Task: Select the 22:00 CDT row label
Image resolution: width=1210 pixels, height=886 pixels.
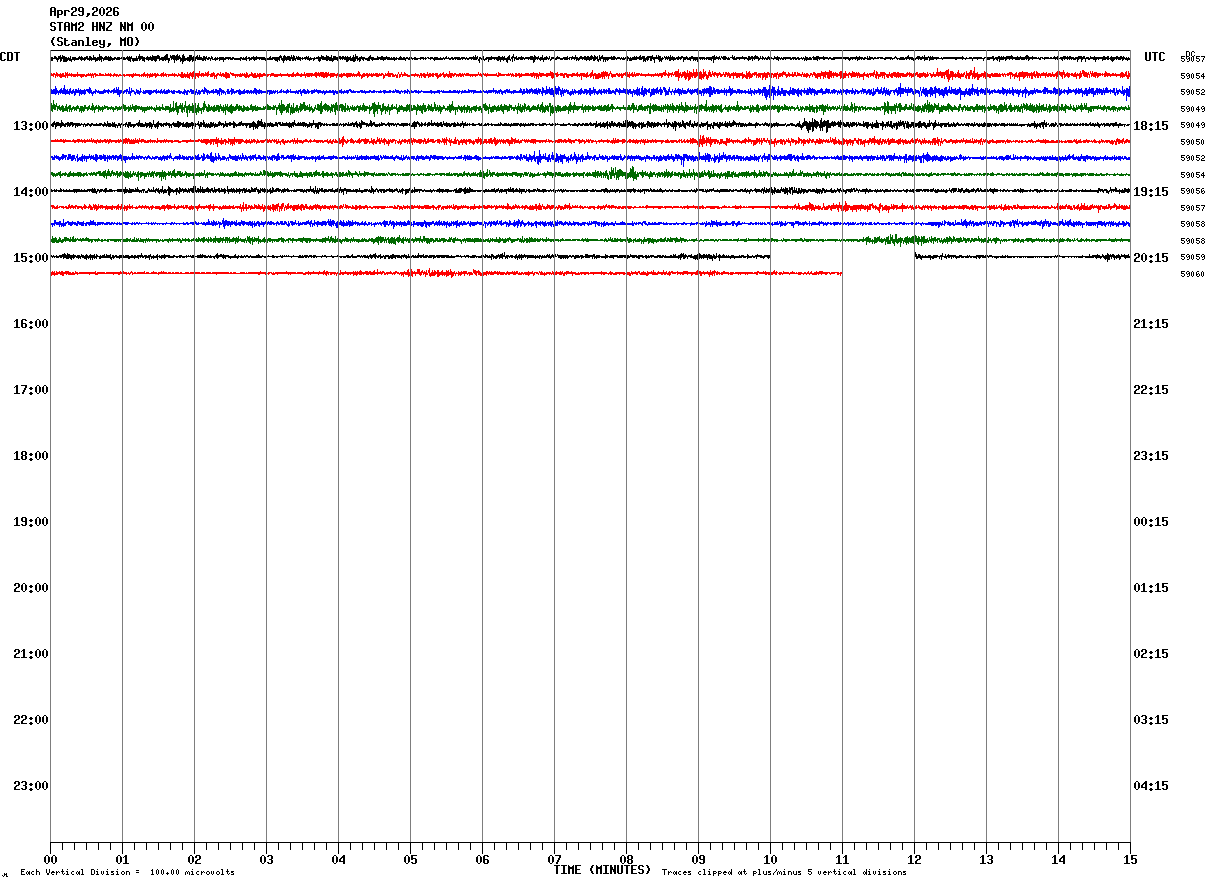Action: pos(31,720)
